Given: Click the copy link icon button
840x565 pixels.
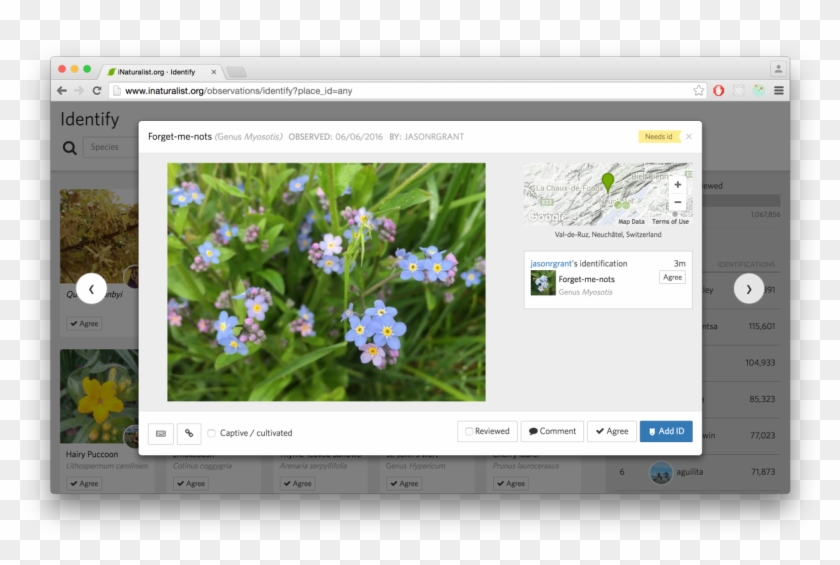Looking at the screenshot, I should pos(189,433).
